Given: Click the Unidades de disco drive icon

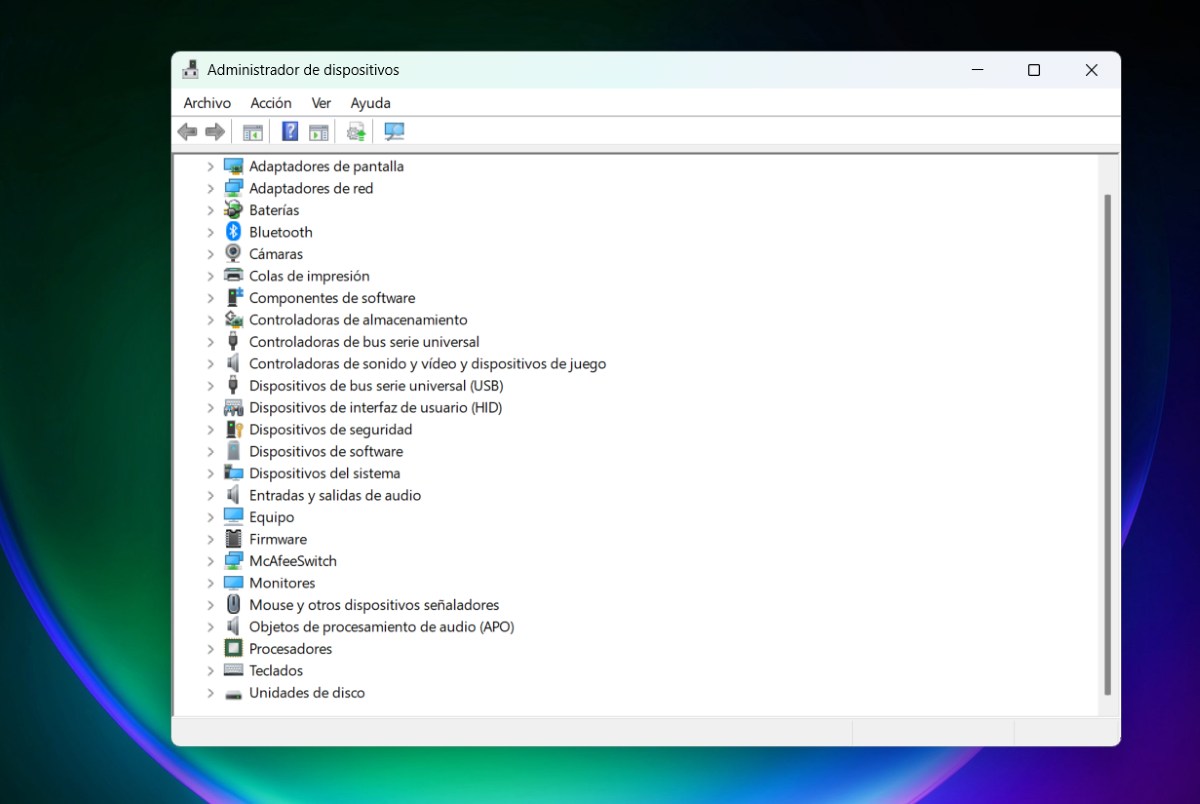Looking at the screenshot, I should point(233,693).
